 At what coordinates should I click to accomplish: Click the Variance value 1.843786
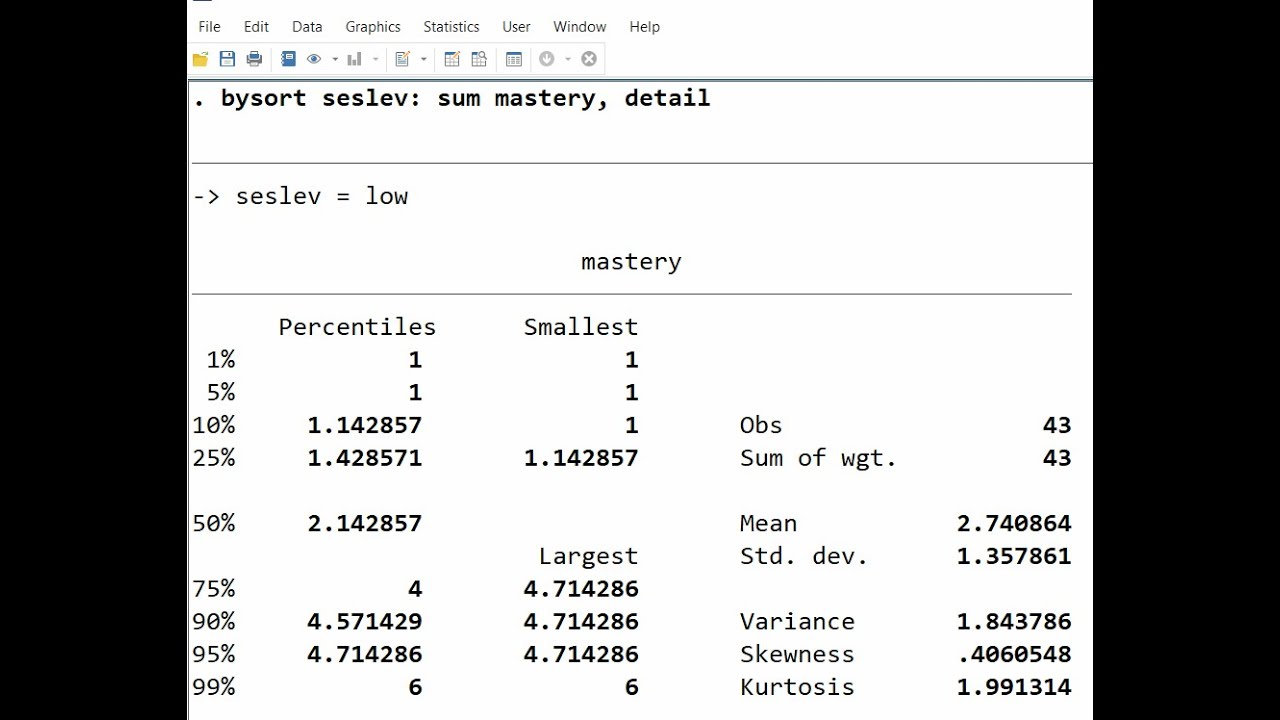(x=1014, y=621)
